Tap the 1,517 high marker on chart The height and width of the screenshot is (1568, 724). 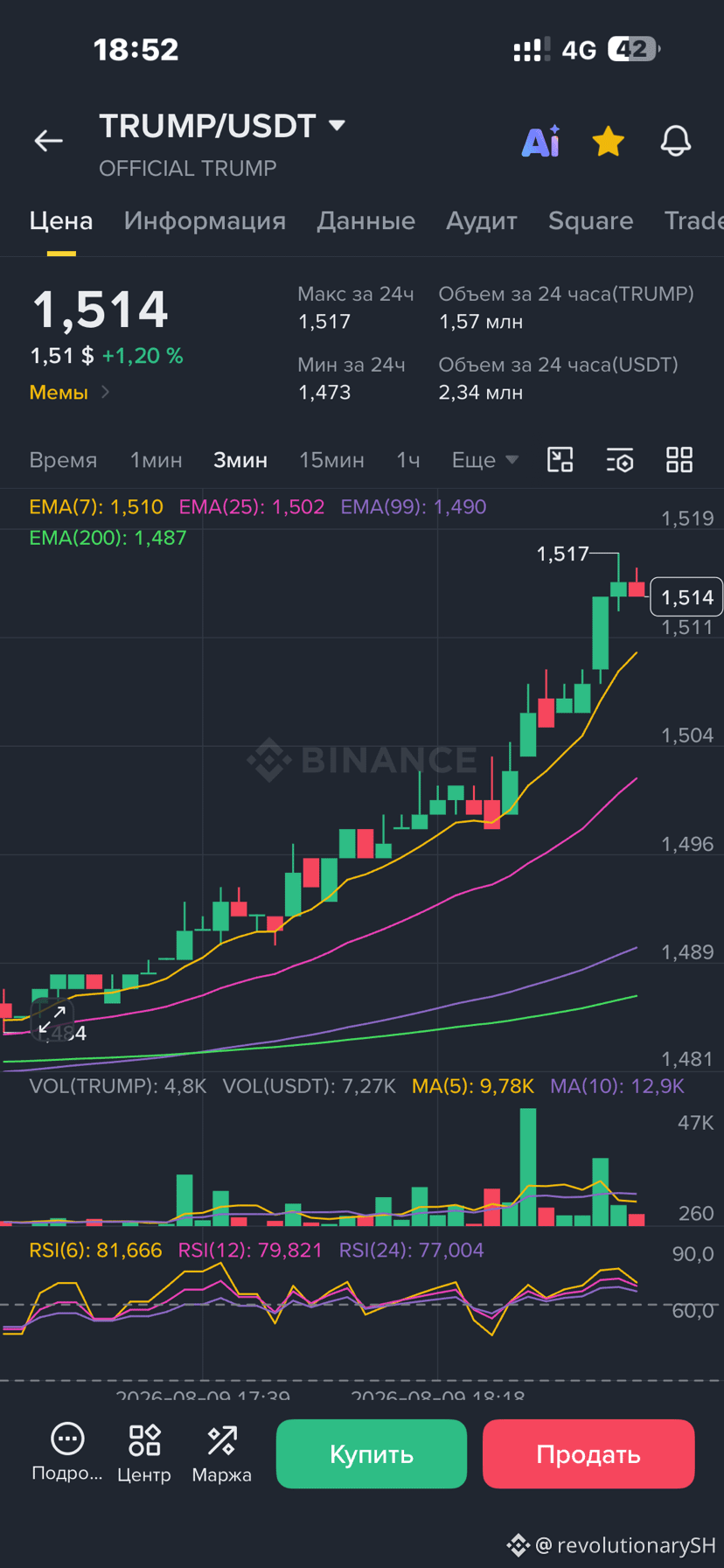tap(562, 554)
